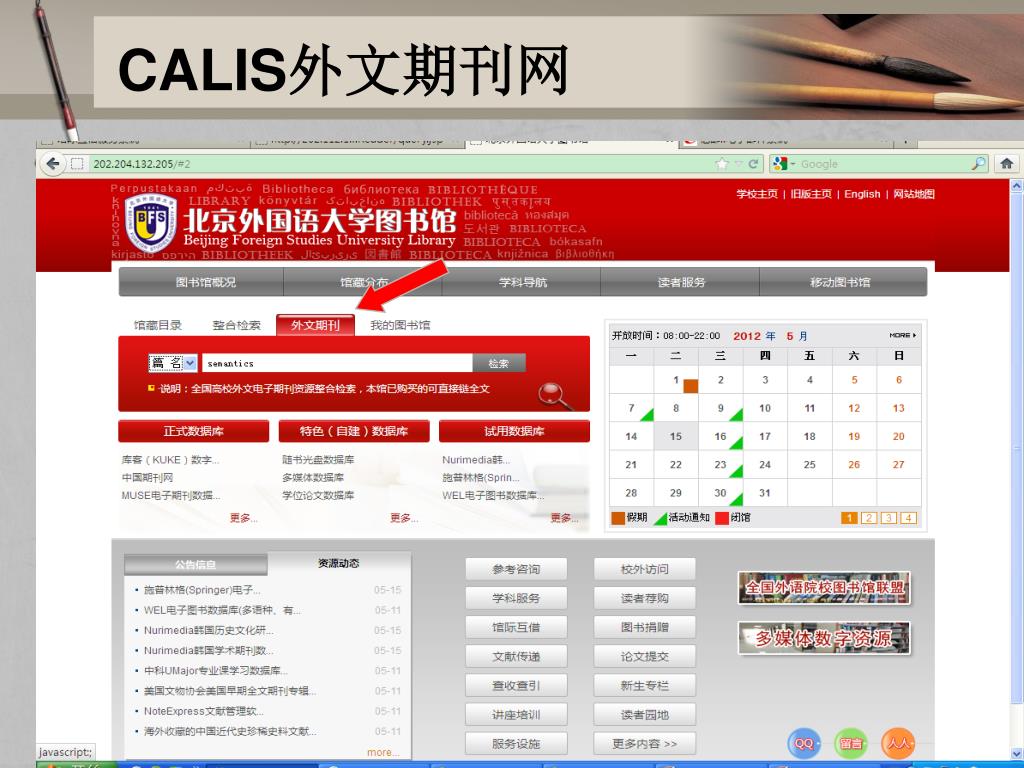Select day 15 in the calendar
This screenshot has height=768, width=1024.
point(676,436)
